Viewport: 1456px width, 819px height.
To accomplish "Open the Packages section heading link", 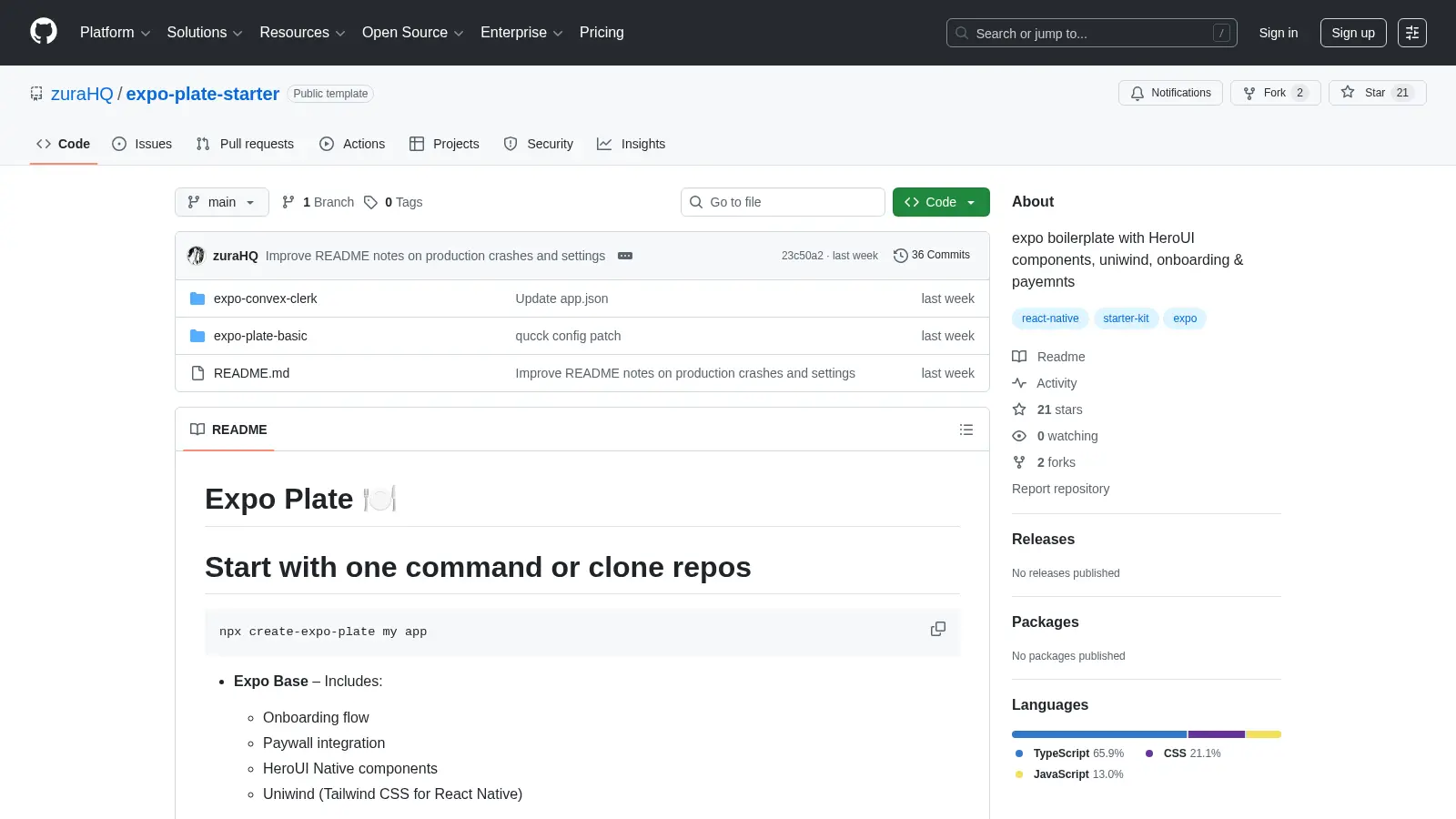I will pos(1046,622).
